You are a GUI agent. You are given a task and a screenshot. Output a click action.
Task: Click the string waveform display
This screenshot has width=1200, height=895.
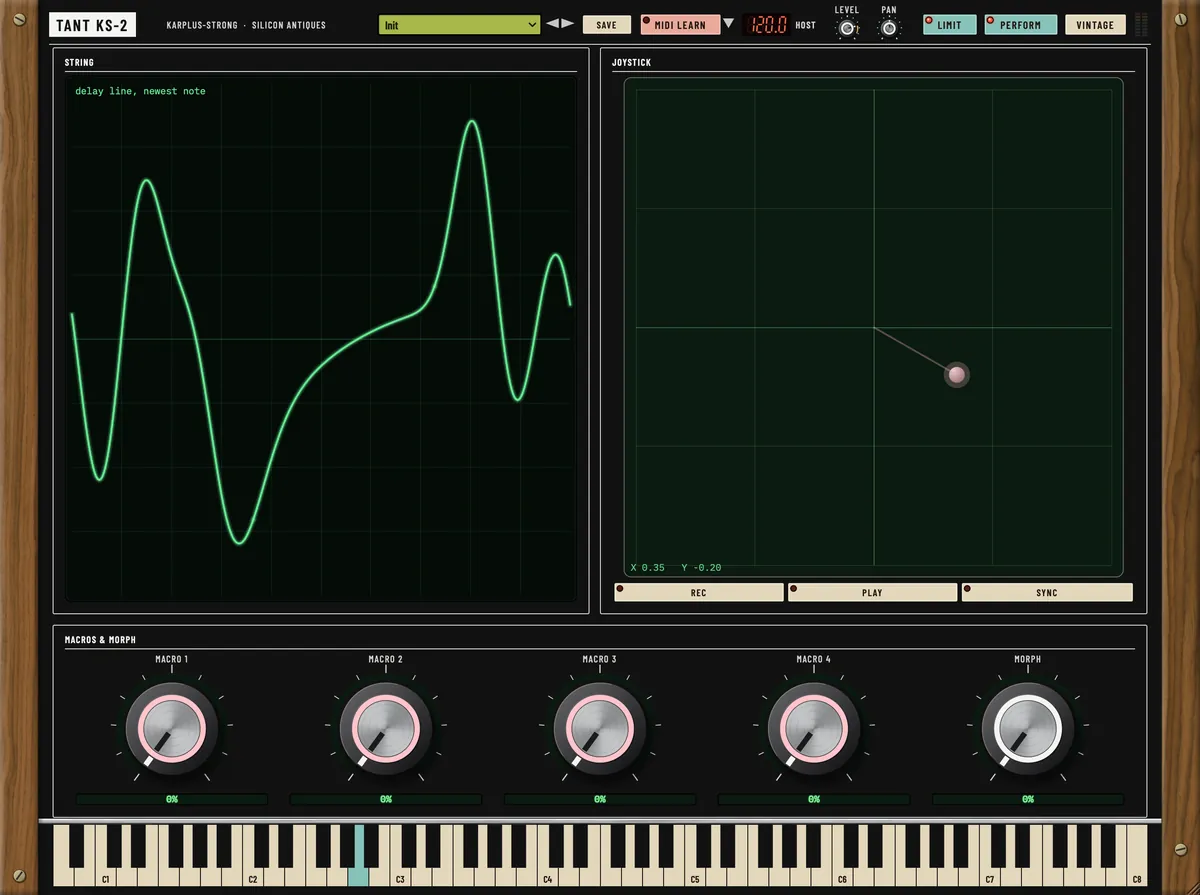(x=321, y=341)
